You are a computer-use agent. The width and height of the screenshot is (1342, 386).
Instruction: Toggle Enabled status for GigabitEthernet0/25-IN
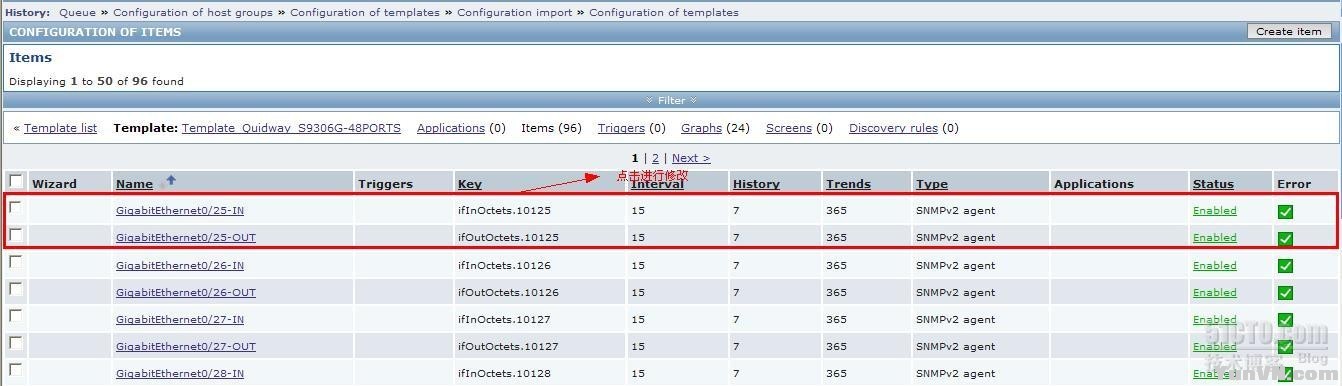click(x=1215, y=211)
